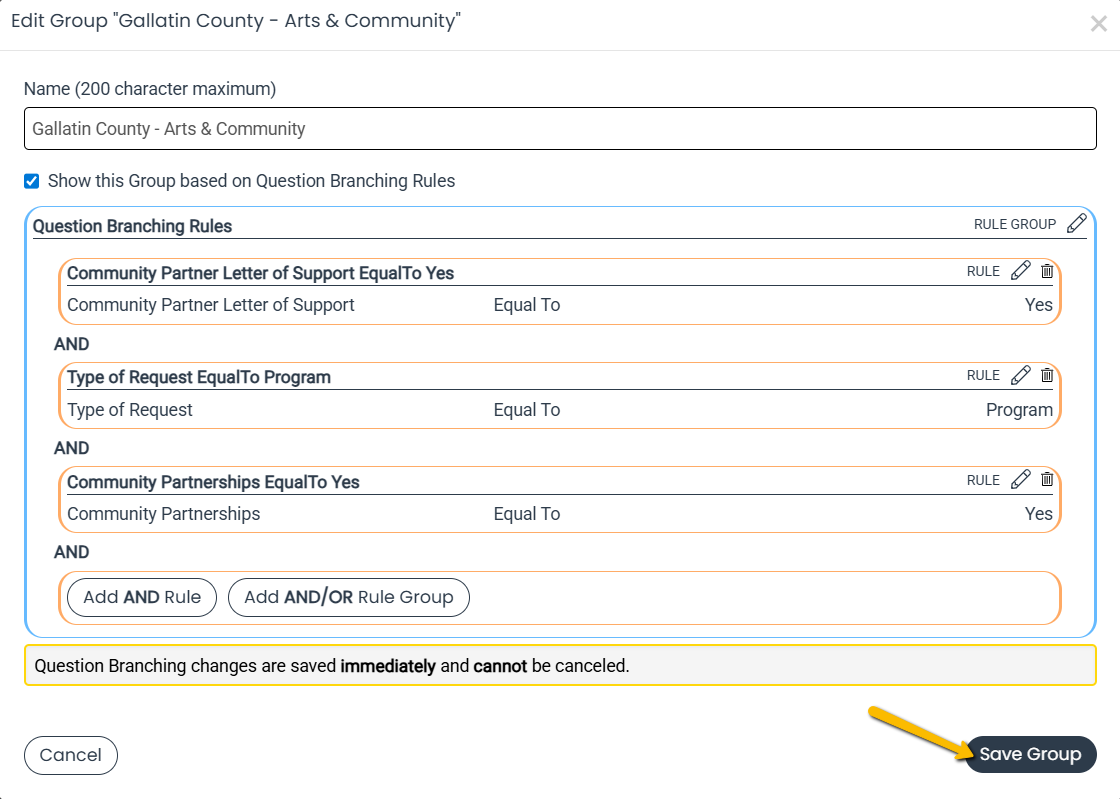Click 'Yes' value in Community Partnerships rule
The width and height of the screenshot is (1120, 799).
[x=1039, y=514]
